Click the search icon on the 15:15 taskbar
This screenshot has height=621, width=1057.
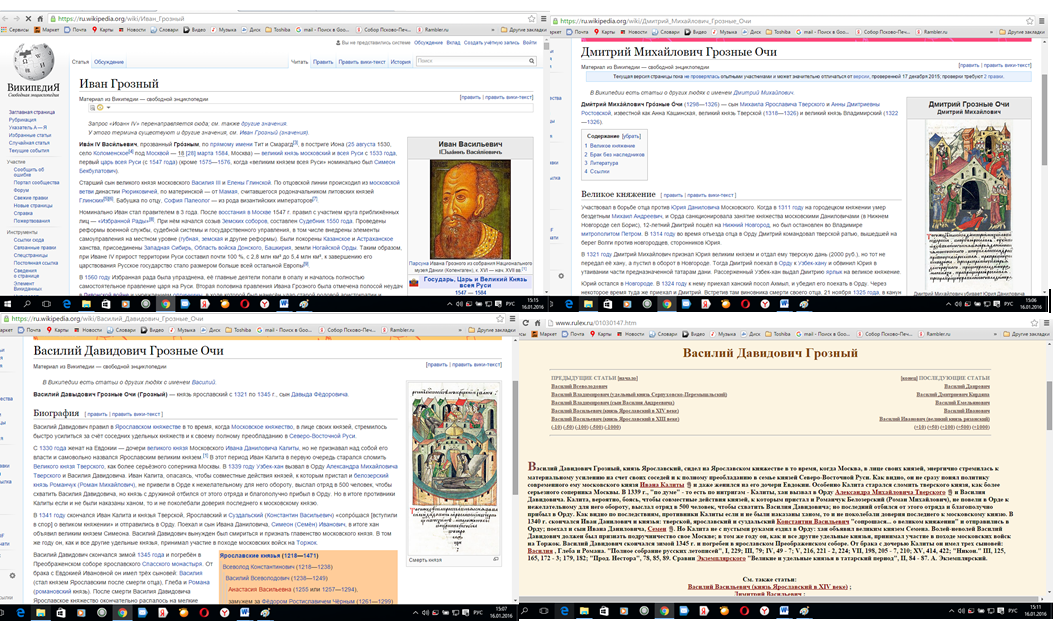pos(28,305)
